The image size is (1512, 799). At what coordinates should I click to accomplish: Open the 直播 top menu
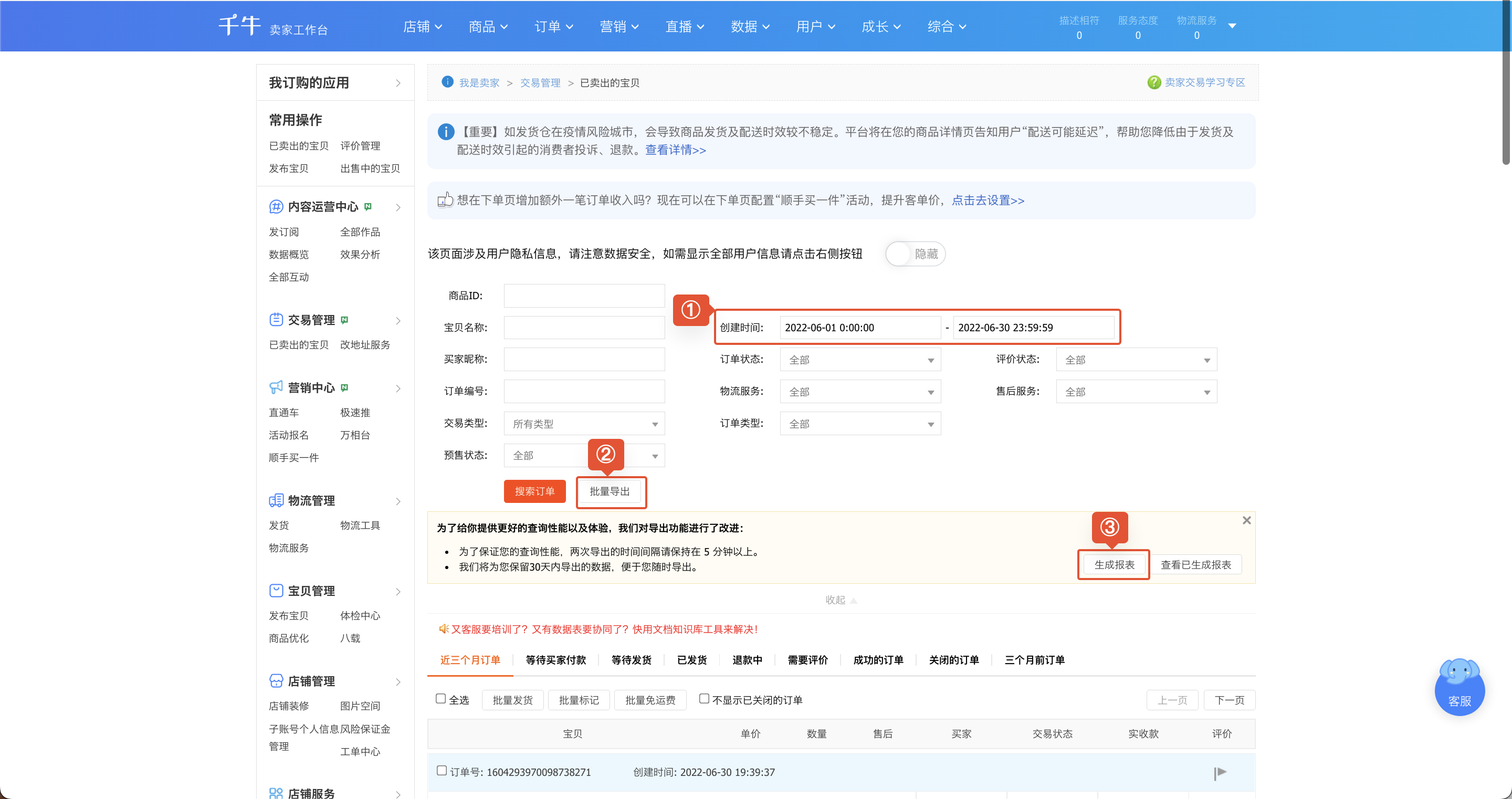click(x=685, y=26)
